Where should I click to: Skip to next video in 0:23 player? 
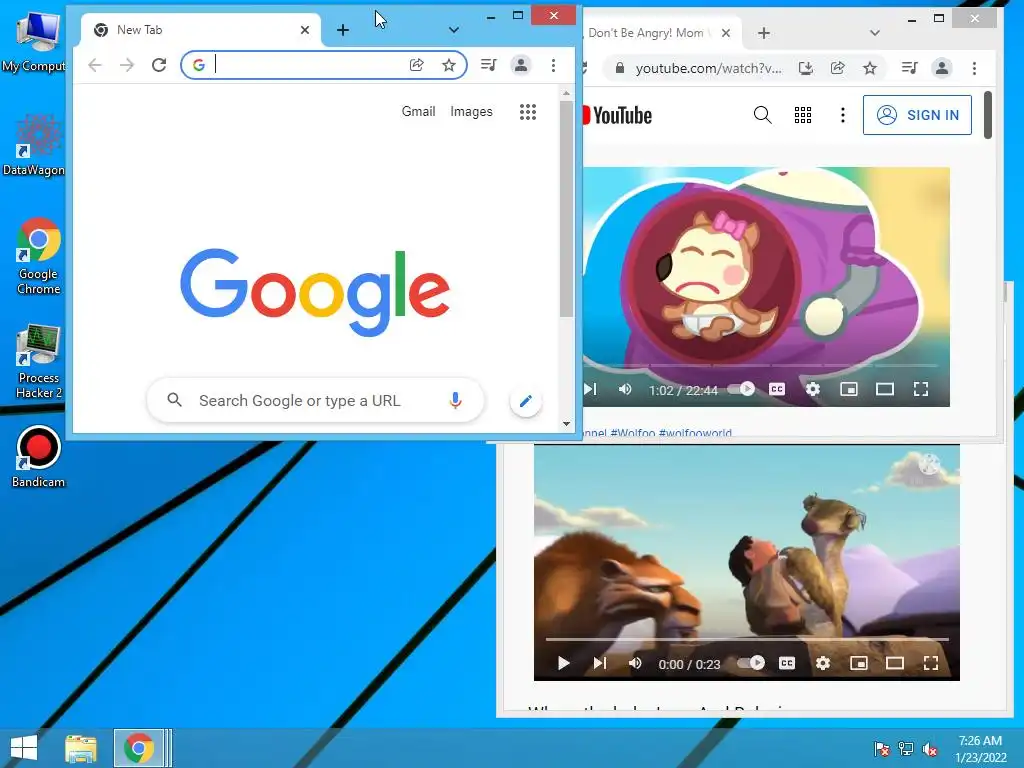(600, 664)
